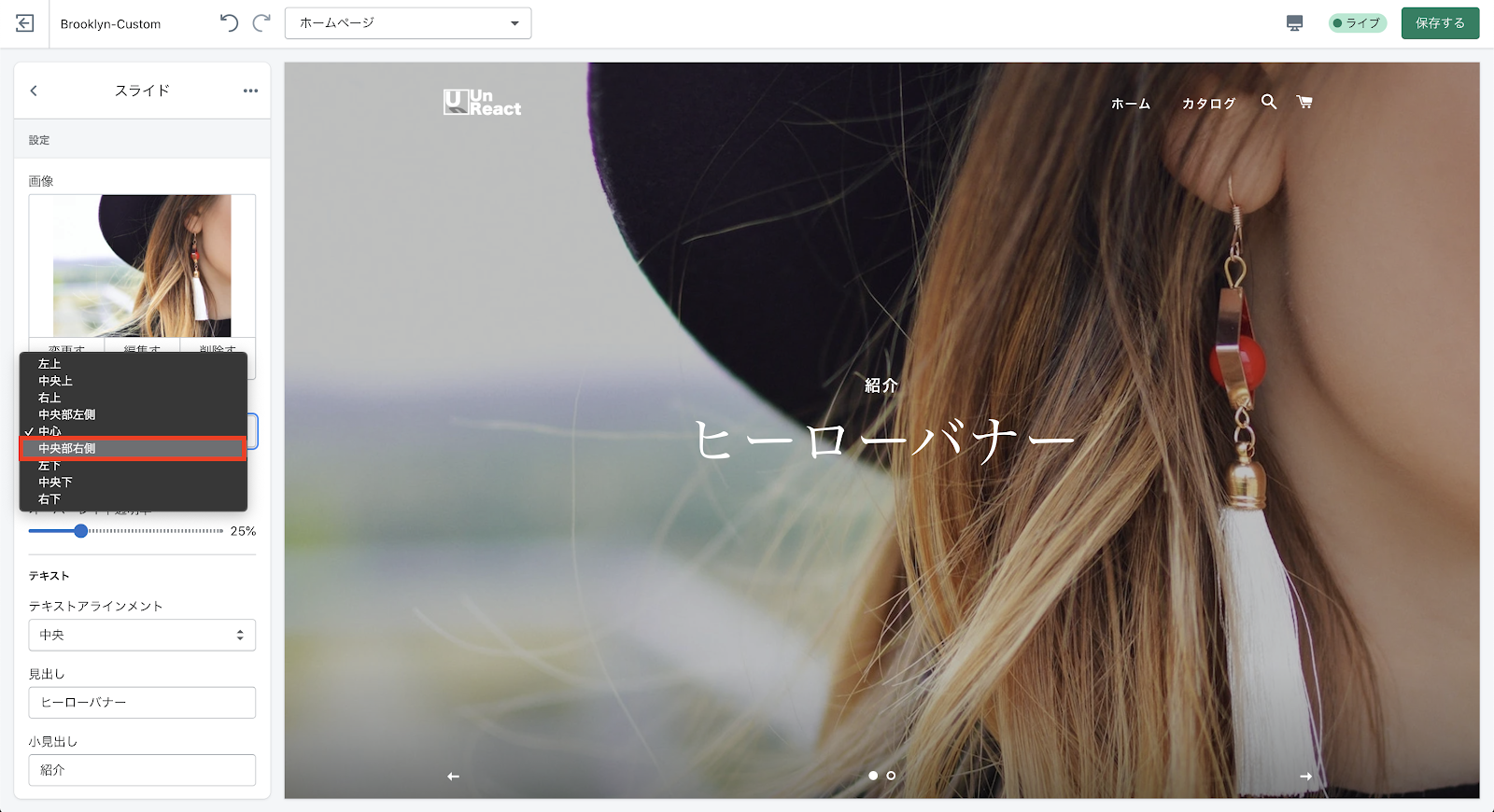Open the shopping cart icon

(x=1304, y=102)
